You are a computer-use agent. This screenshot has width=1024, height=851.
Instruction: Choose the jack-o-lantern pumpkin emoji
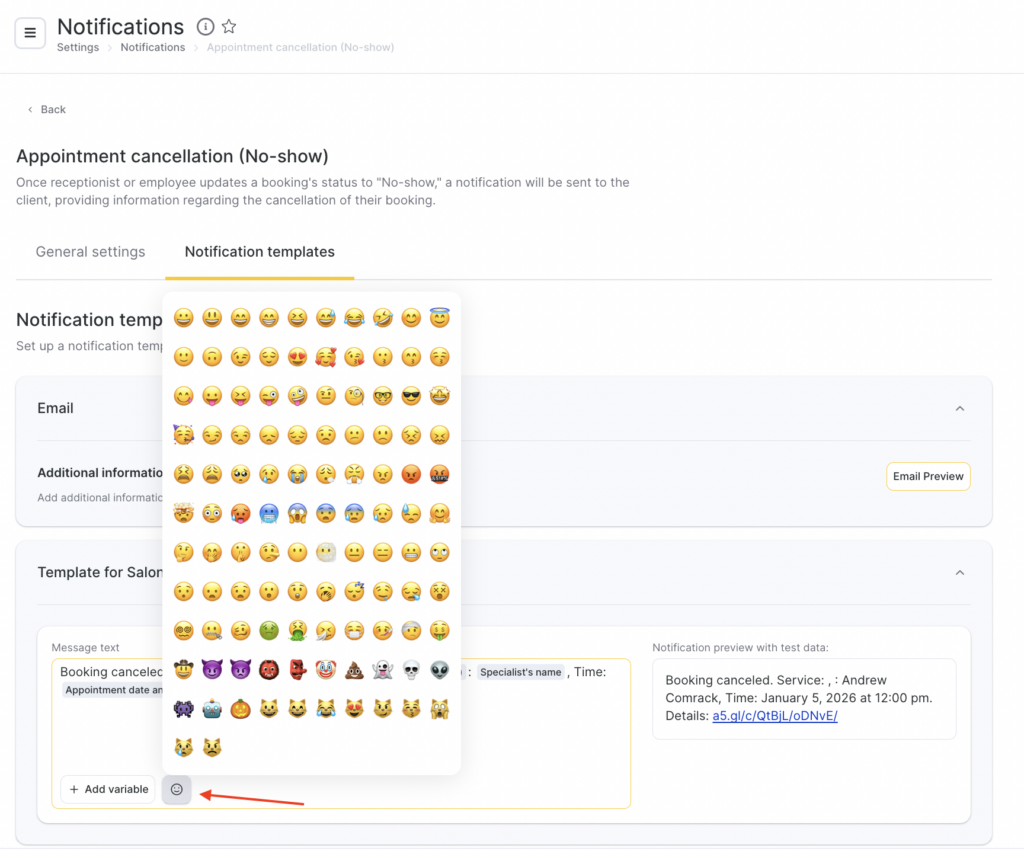point(240,709)
